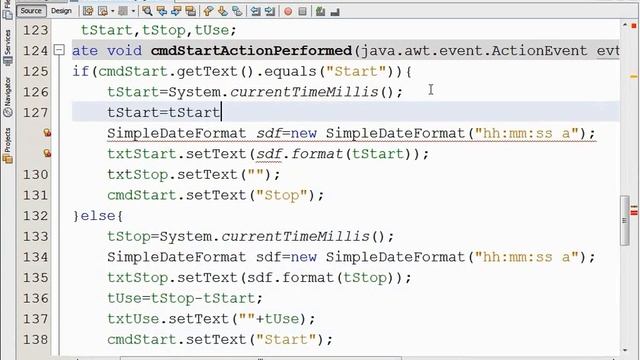Stop macro recording with the square icon
This screenshot has width=640, height=360.
coord(302,11)
